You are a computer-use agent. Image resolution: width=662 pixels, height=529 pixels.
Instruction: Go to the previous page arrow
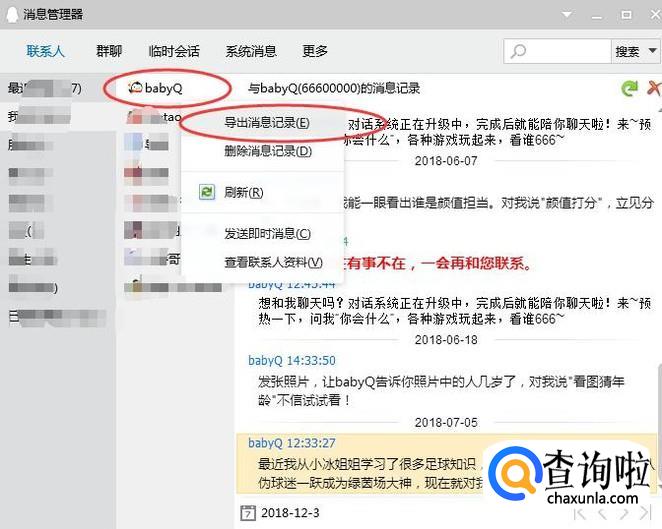(x=602, y=513)
